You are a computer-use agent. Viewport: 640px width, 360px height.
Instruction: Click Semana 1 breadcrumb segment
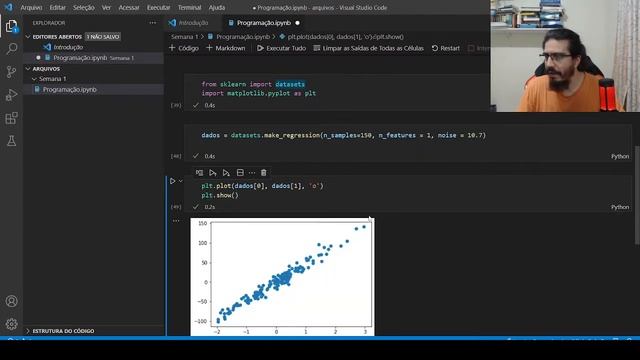pyautogui.click(x=184, y=37)
